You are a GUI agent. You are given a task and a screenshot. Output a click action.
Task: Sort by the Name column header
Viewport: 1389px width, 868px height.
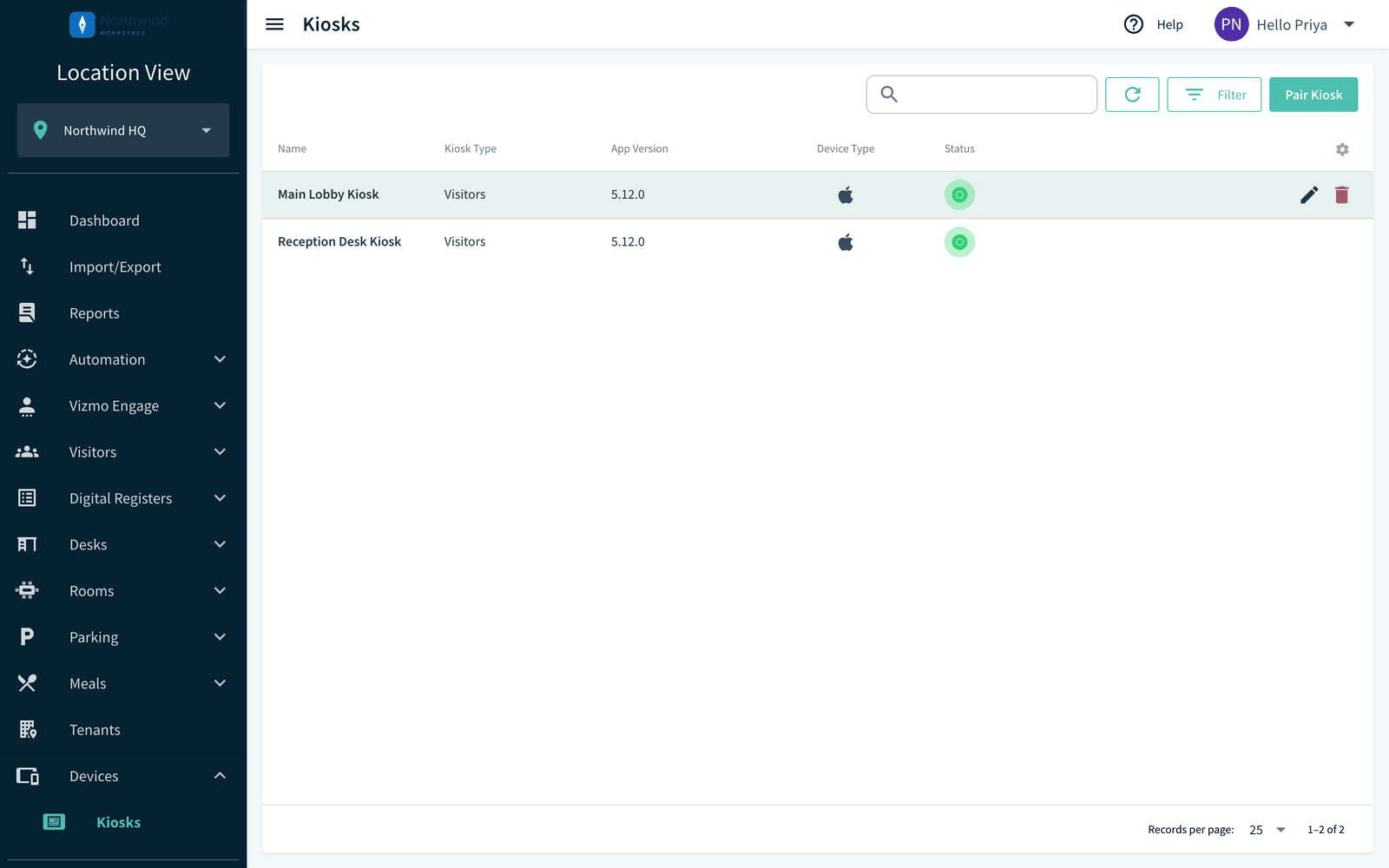pyautogui.click(x=292, y=149)
